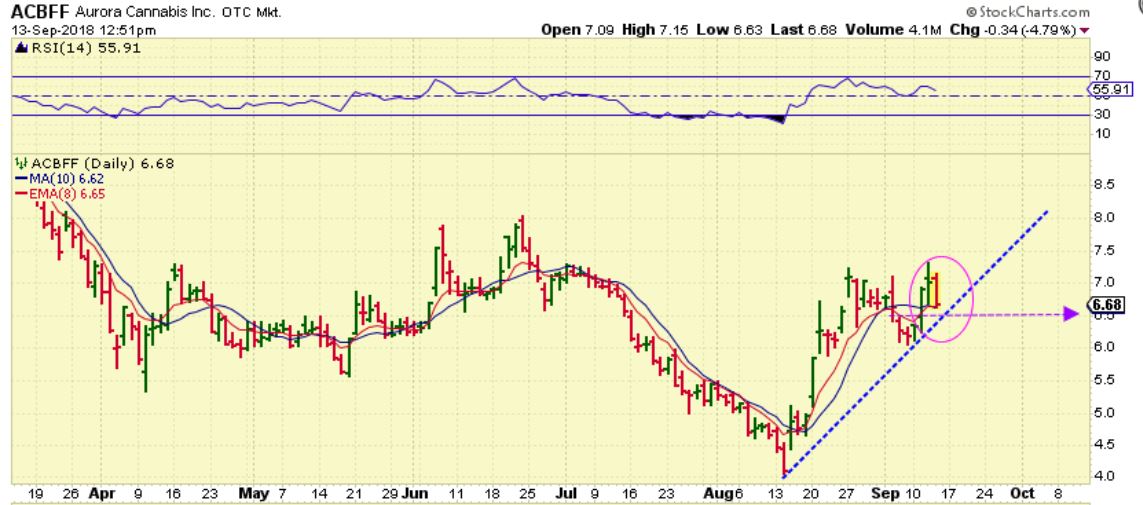Click the 7.5 price axis label
The image size is (1143, 505).
(1103, 250)
